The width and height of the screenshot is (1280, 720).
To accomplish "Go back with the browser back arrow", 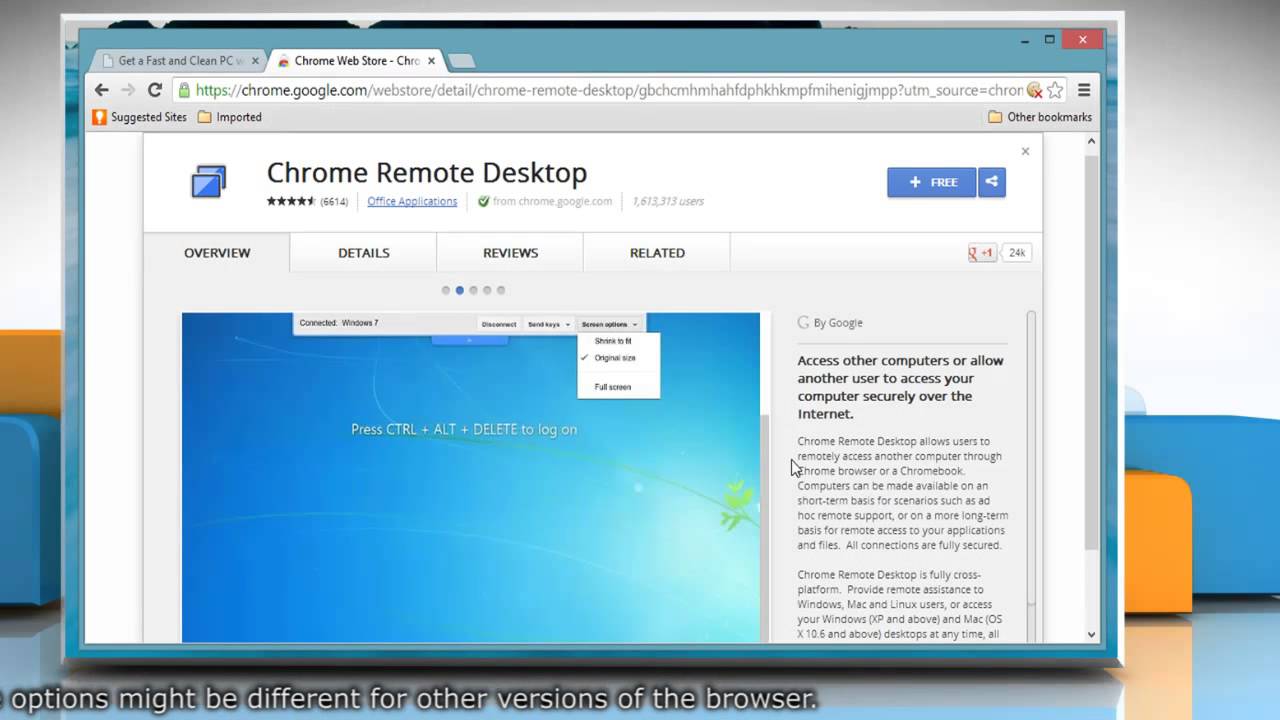I will click(x=101, y=90).
